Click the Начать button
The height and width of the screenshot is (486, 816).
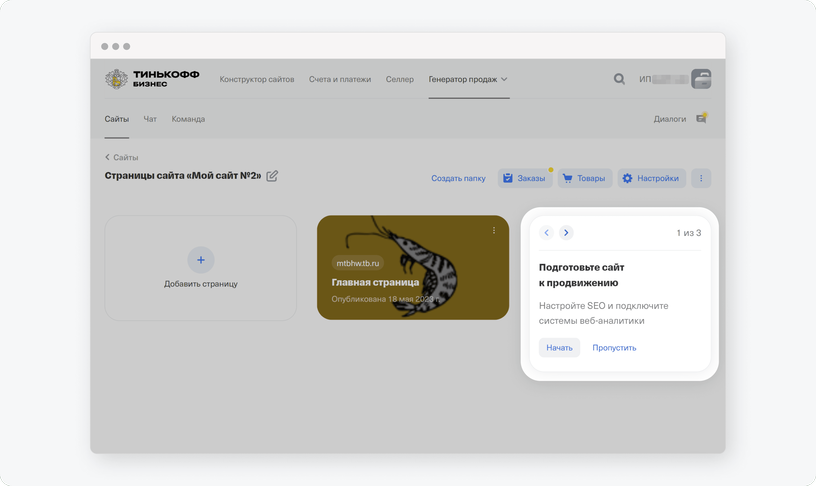[x=559, y=348]
